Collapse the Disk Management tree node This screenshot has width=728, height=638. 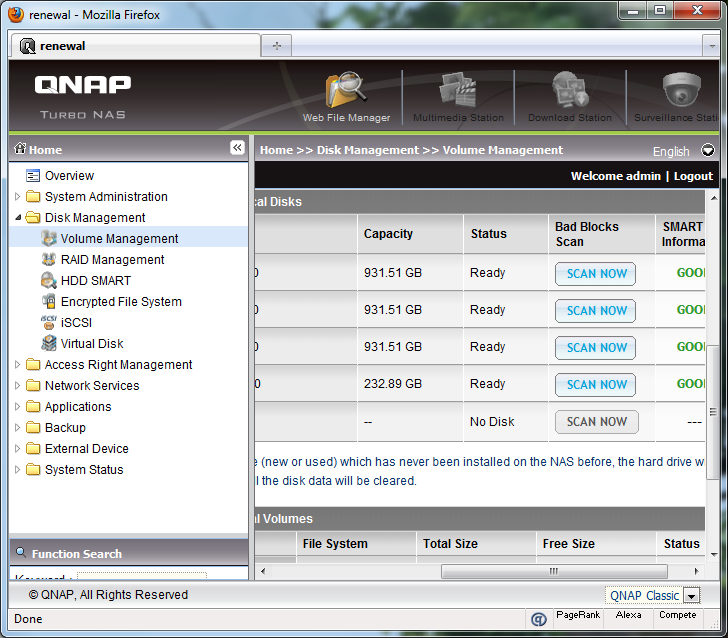click(18, 218)
